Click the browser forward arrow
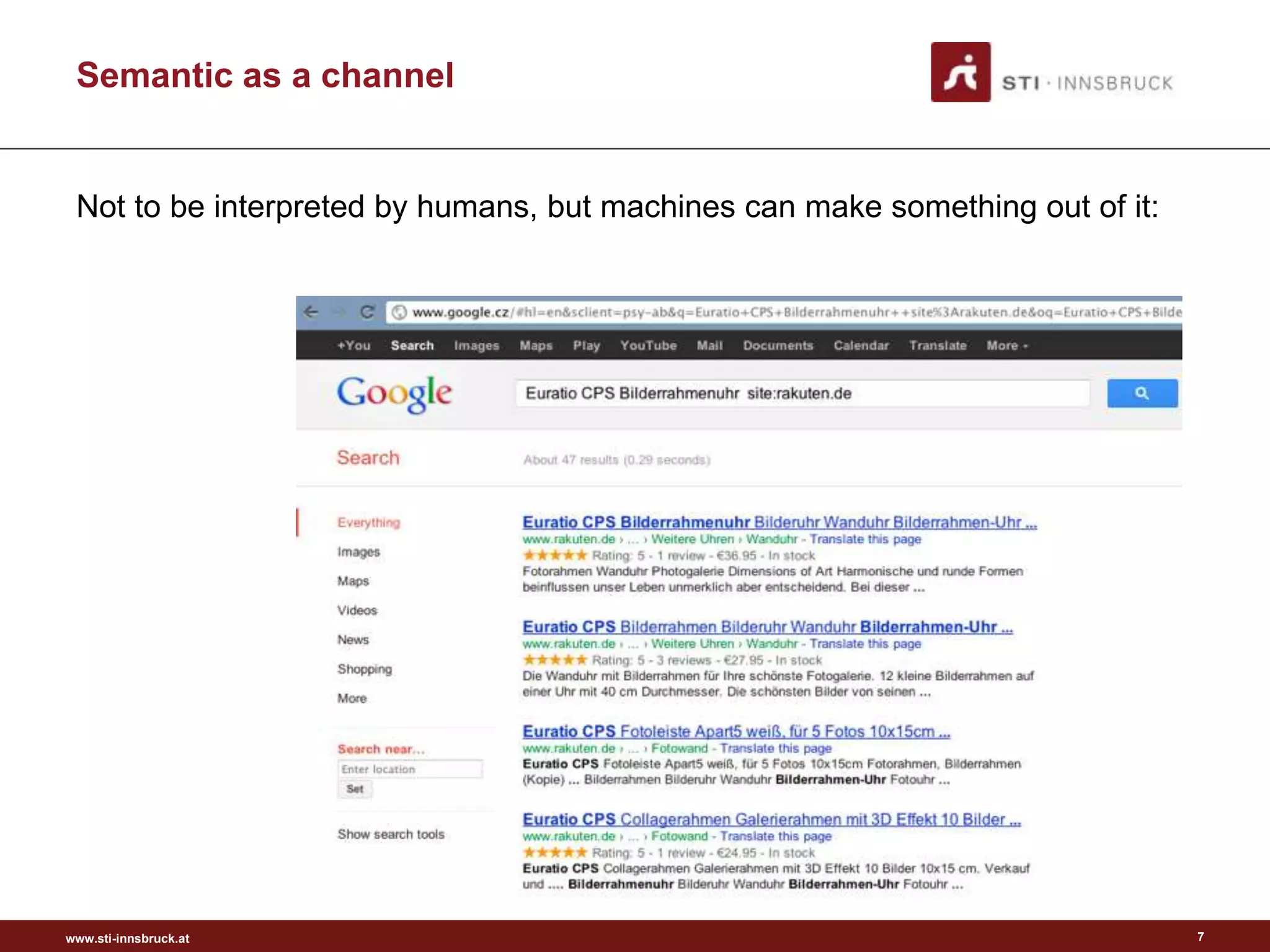The width and height of the screenshot is (1270, 952). coord(339,312)
